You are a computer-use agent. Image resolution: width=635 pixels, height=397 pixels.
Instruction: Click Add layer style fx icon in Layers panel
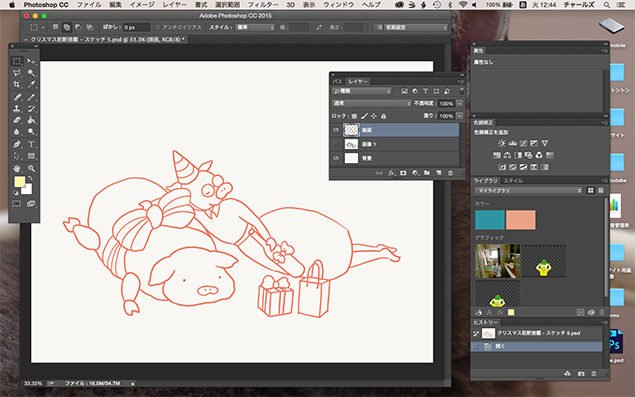click(x=391, y=173)
